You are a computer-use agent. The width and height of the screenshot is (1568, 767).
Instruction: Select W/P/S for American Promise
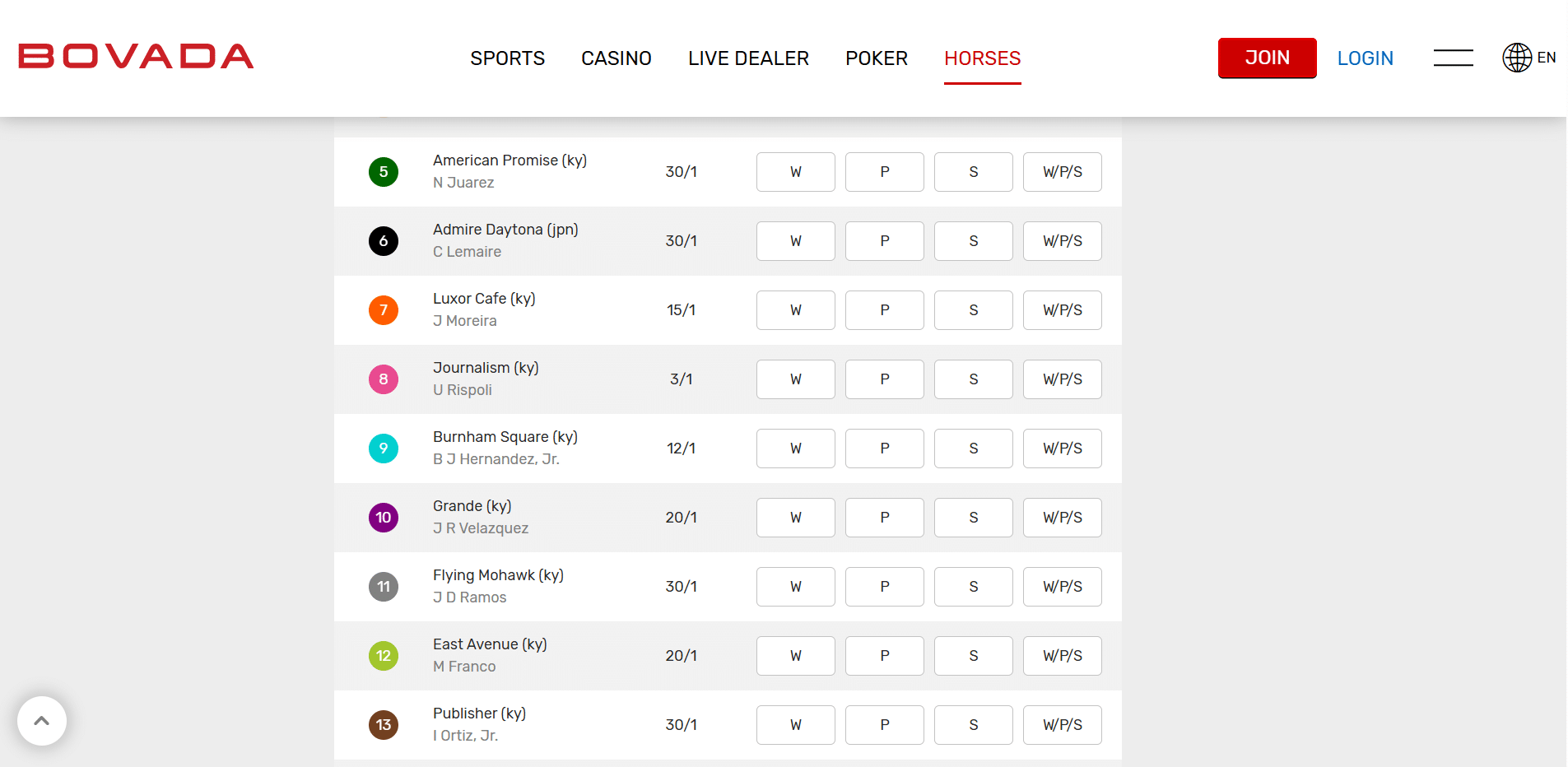tap(1063, 172)
